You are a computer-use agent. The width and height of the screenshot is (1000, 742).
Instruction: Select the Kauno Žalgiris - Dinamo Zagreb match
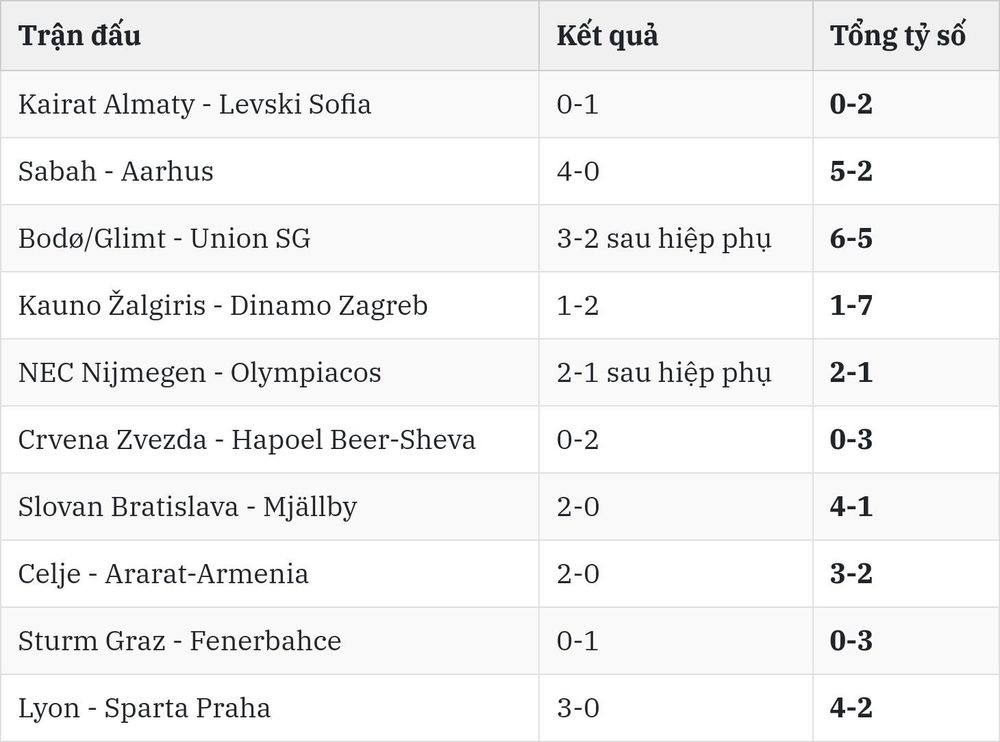pyautogui.click(x=223, y=306)
